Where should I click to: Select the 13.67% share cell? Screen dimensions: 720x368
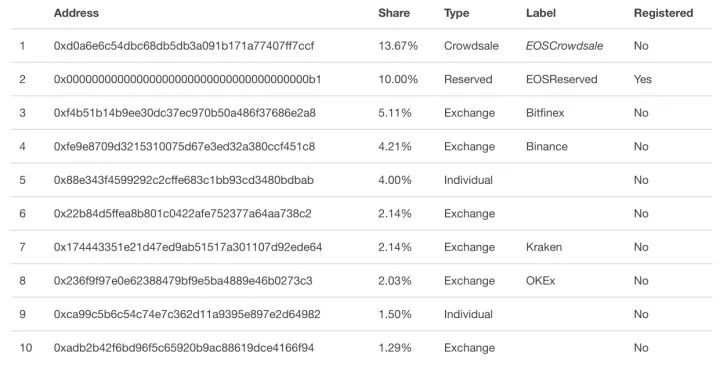(x=398, y=45)
